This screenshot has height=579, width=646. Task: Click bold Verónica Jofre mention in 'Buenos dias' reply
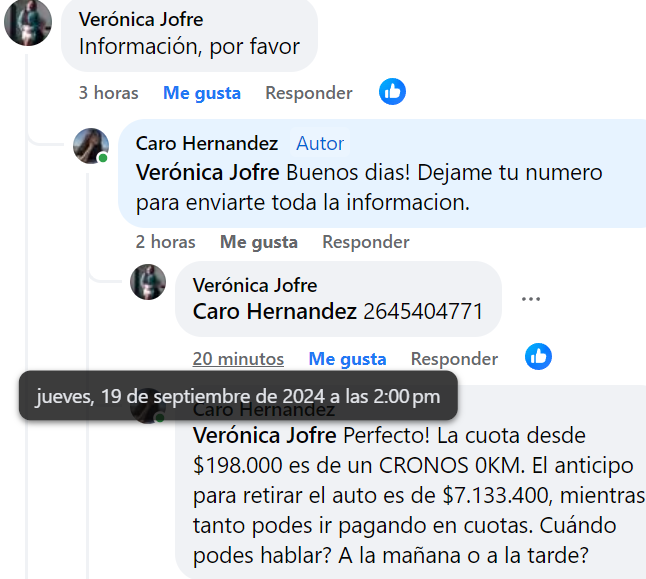[x=208, y=172]
